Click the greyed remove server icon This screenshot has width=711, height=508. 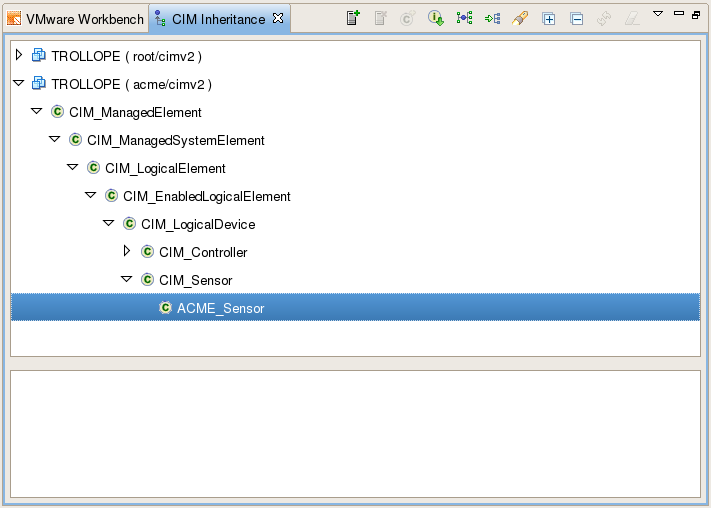coord(380,19)
